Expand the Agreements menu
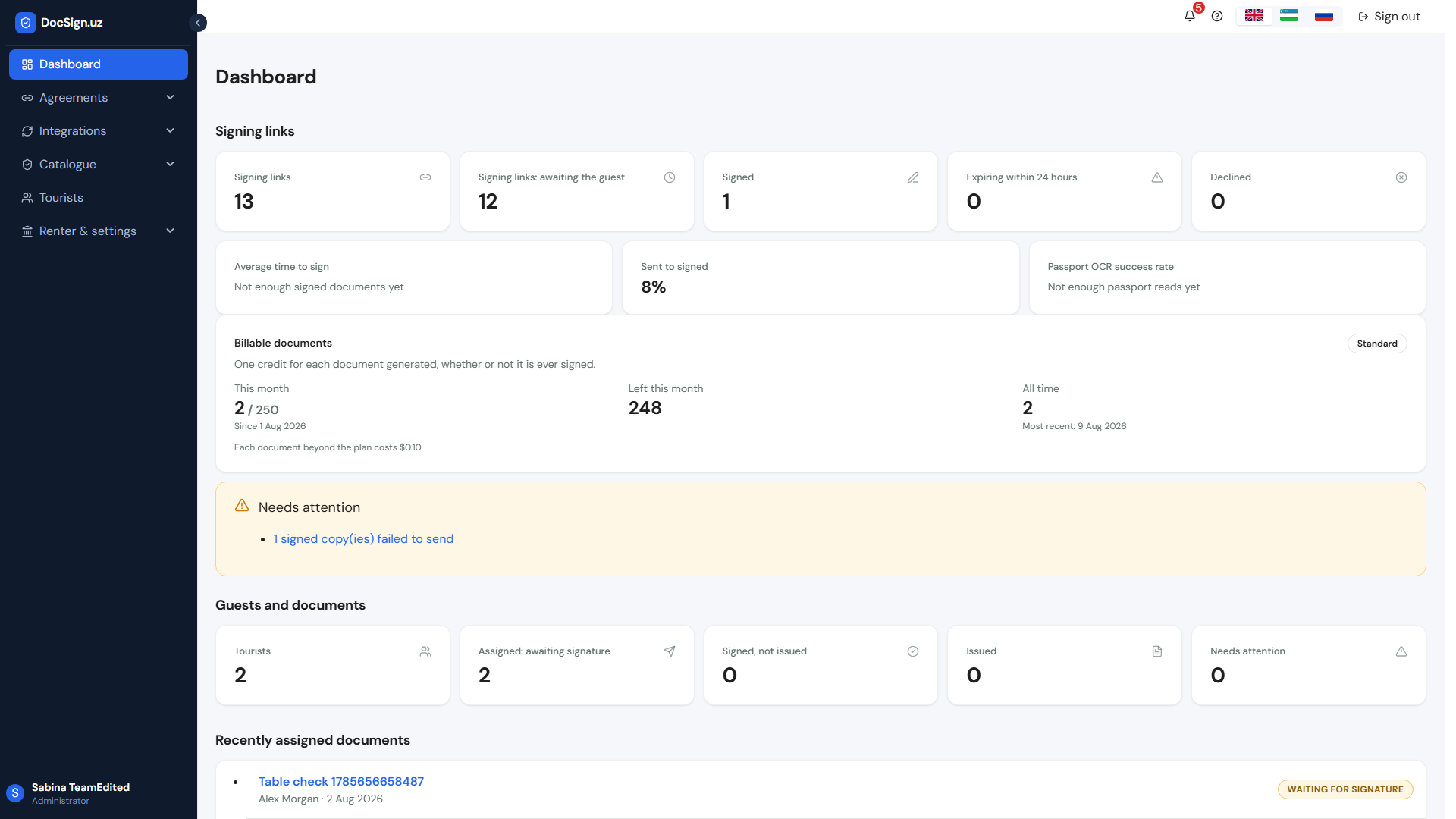 (x=99, y=98)
